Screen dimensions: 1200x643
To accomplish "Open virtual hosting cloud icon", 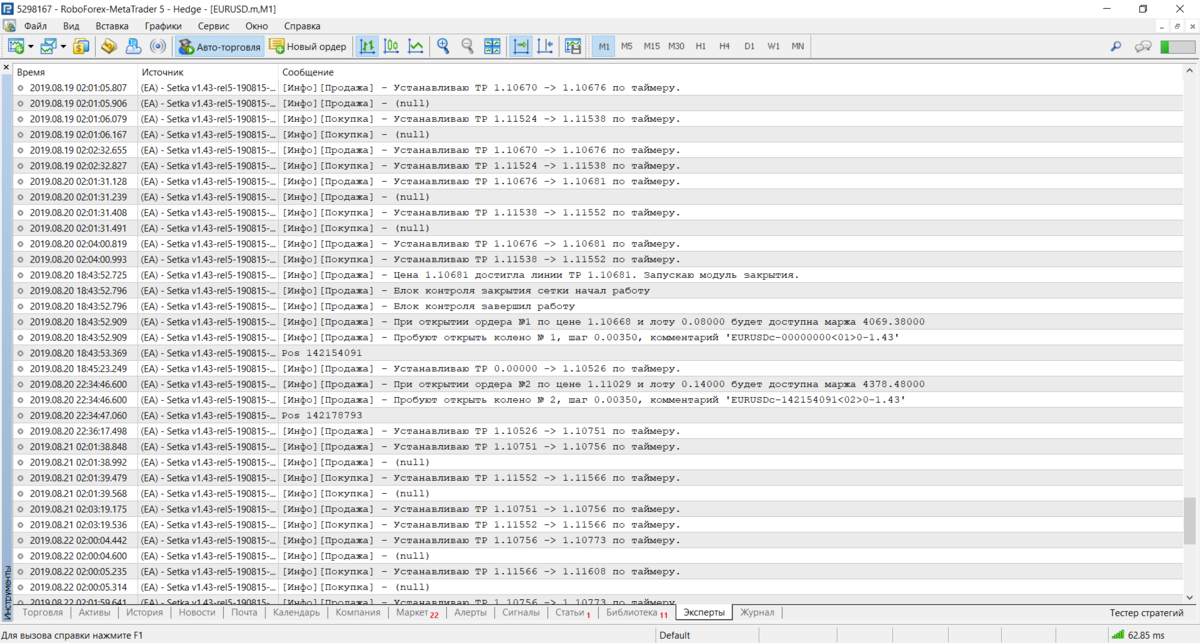I will pyautogui.click(x=134, y=46).
